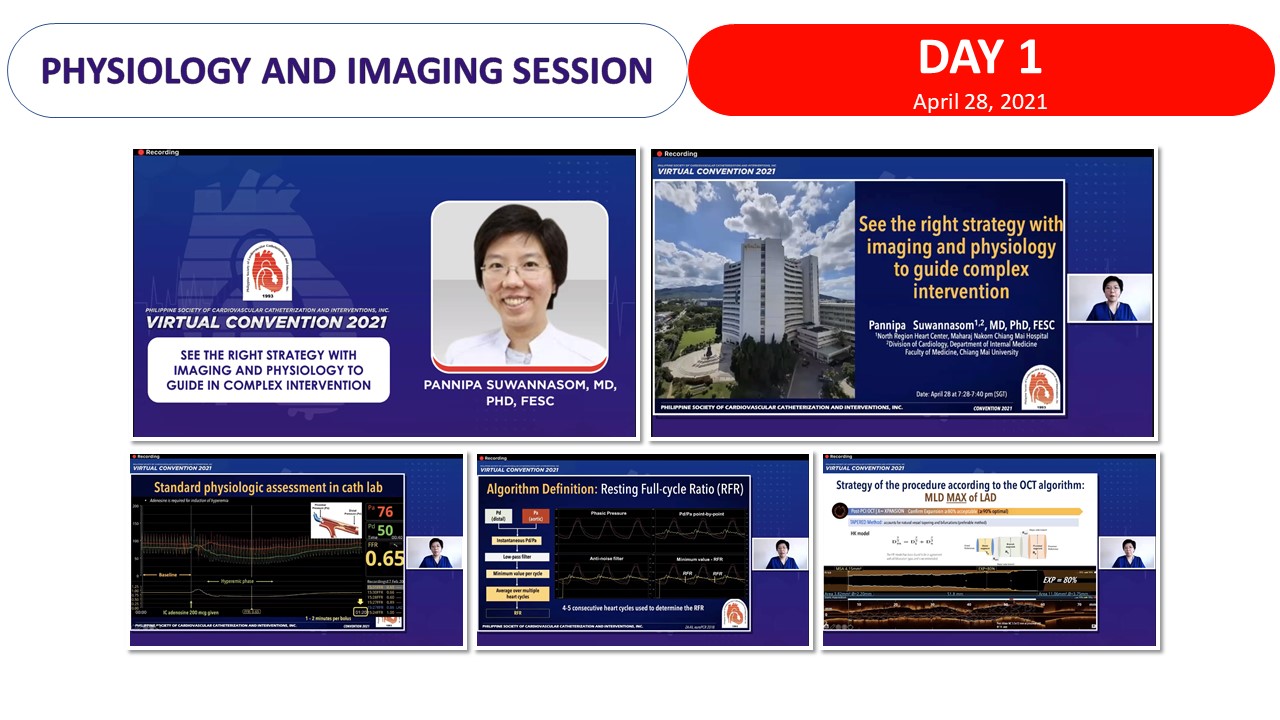Image resolution: width=1280 pixels, height=720 pixels.
Task: Open the Standard physiologic assessment slide thumbnail
Action: tap(297, 550)
